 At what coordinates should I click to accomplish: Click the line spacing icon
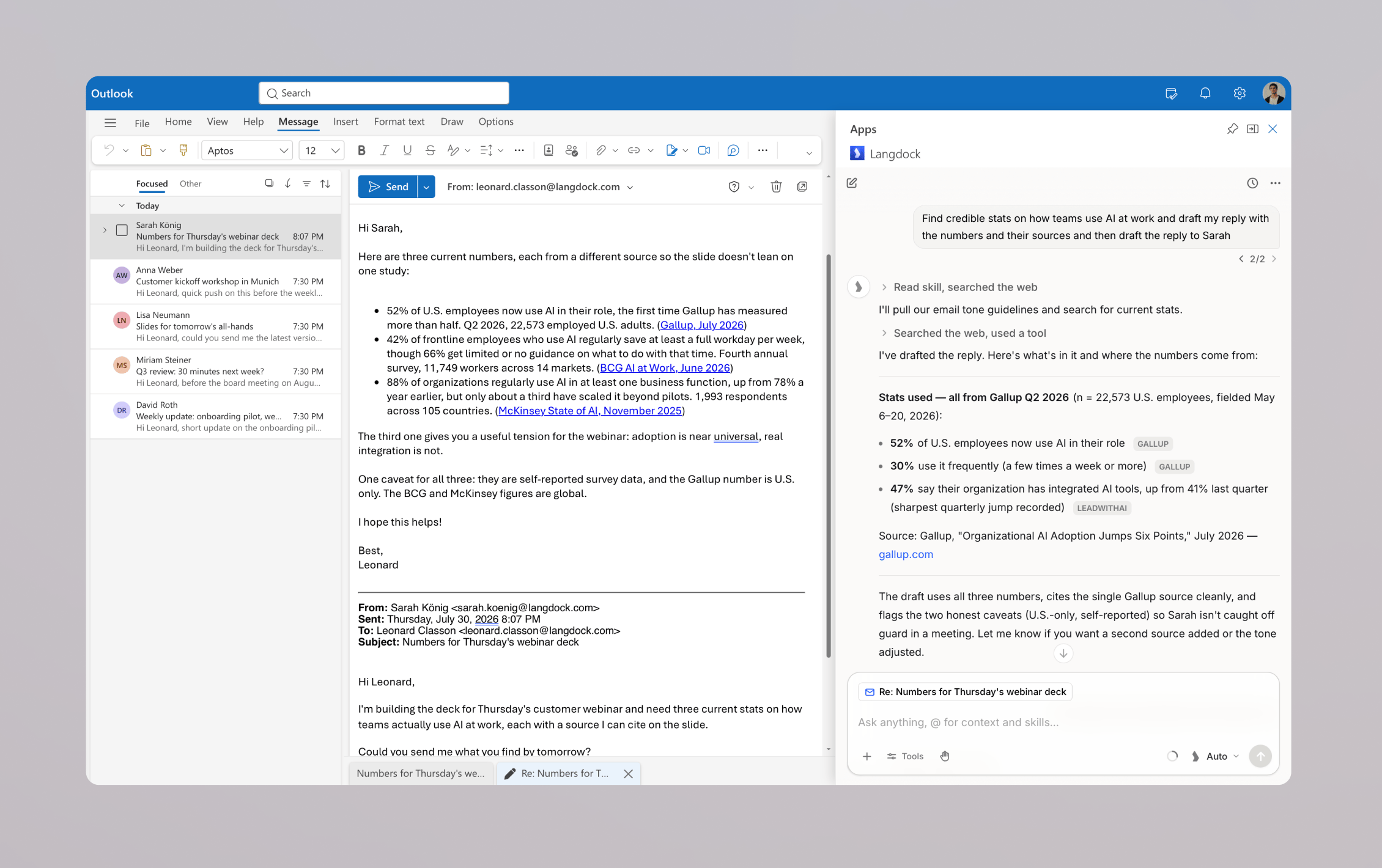pos(487,150)
